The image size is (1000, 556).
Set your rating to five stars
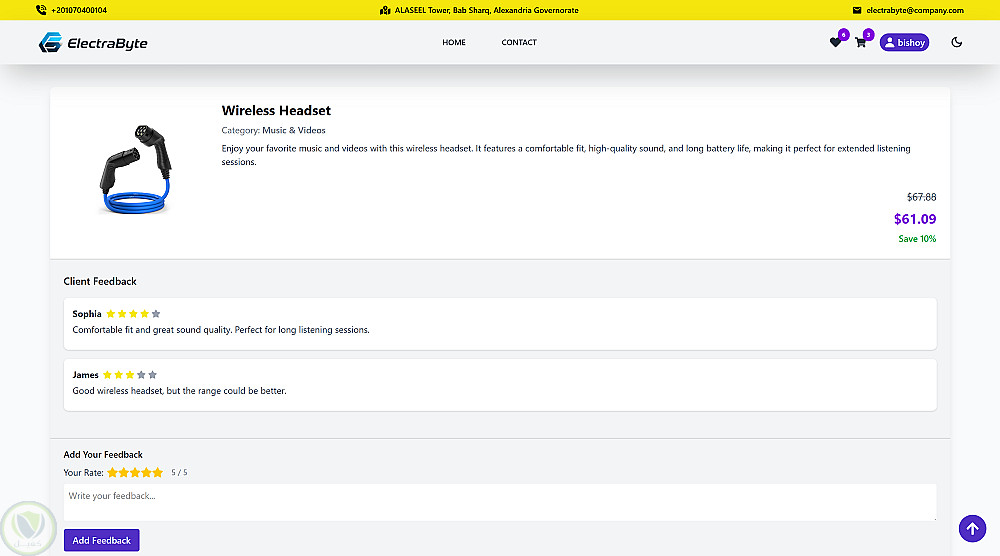157,473
